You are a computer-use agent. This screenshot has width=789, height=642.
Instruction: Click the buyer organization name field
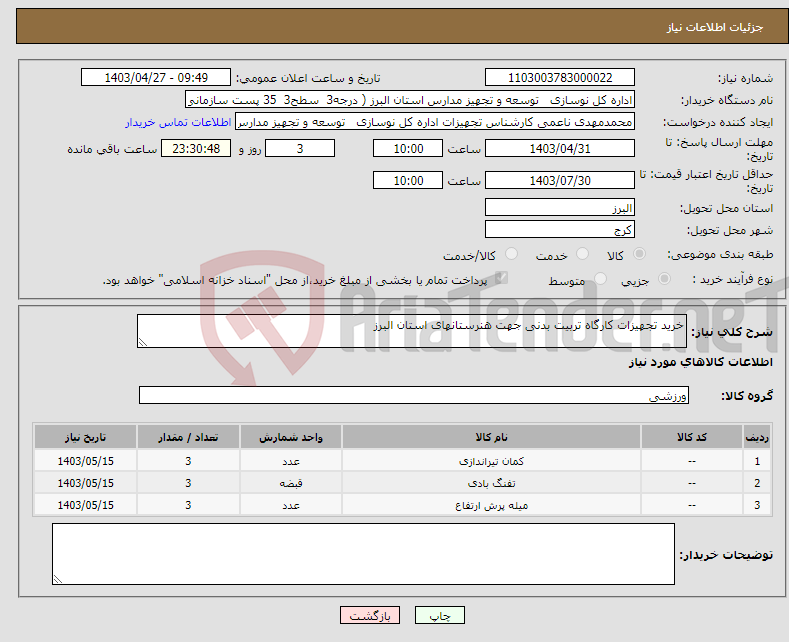pyautogui.click(x=410, y=100)
